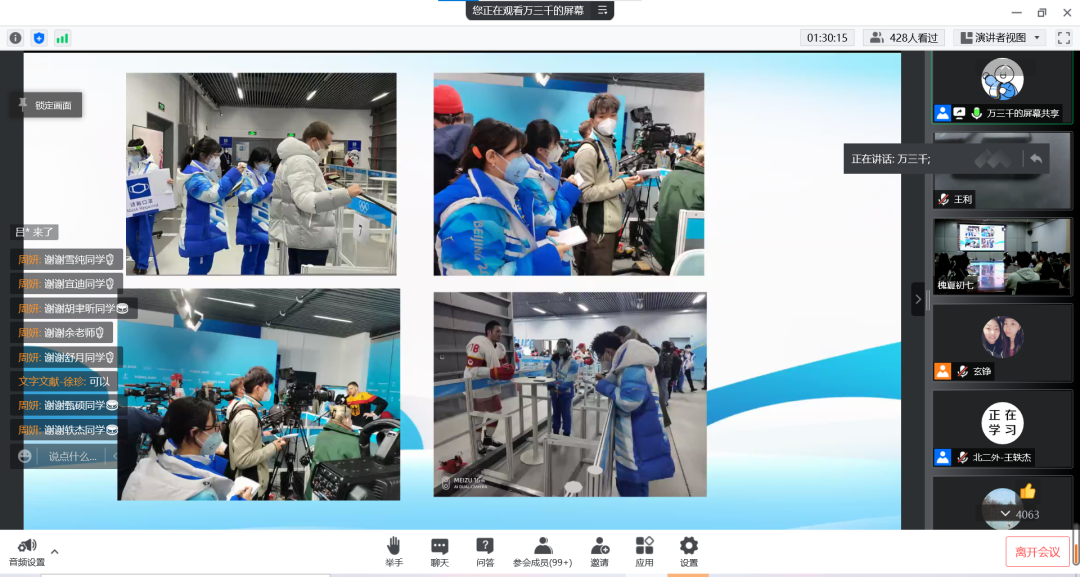Expand audio options arrow beside 音频设置
The width and height of the screenshot is (1080, 577).
54,551
